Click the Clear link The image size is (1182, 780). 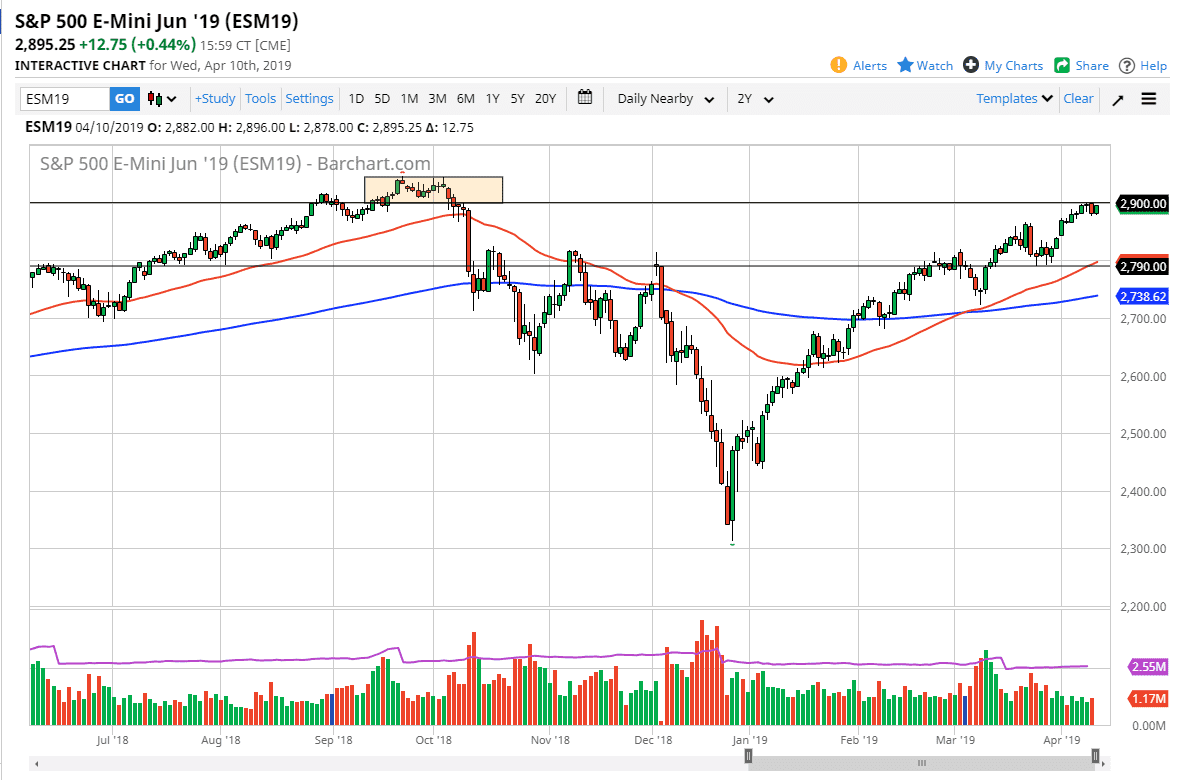click(x=1078, y=98)
